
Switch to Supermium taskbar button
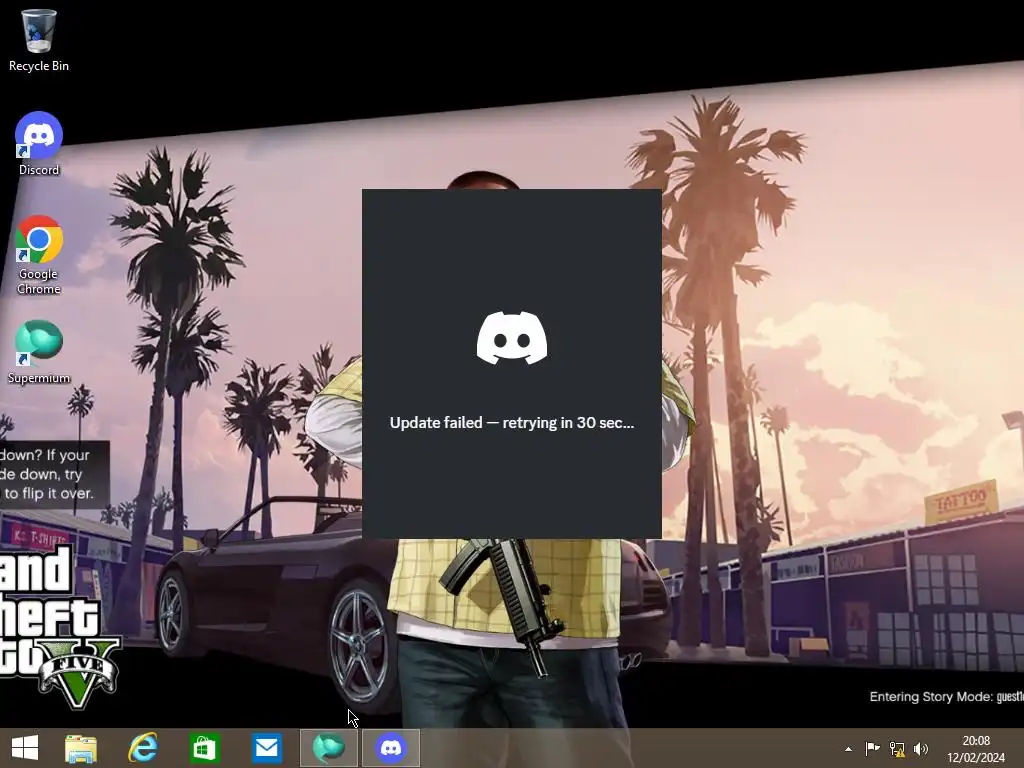(x=328, y=748)
